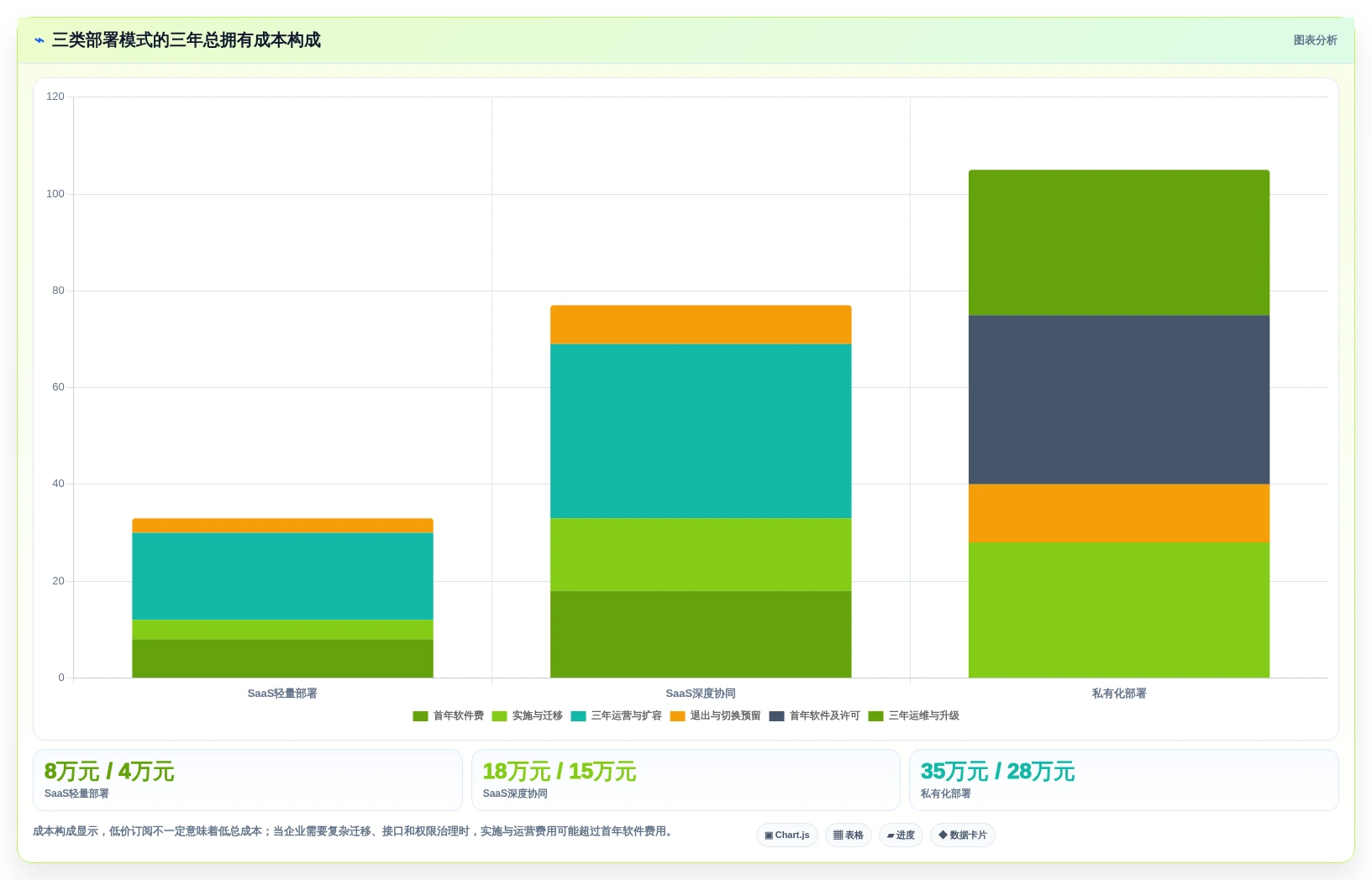Open the 18万元 / 15万元 stat card
This screenshot has height=880, width=1372.
point(686,780)
